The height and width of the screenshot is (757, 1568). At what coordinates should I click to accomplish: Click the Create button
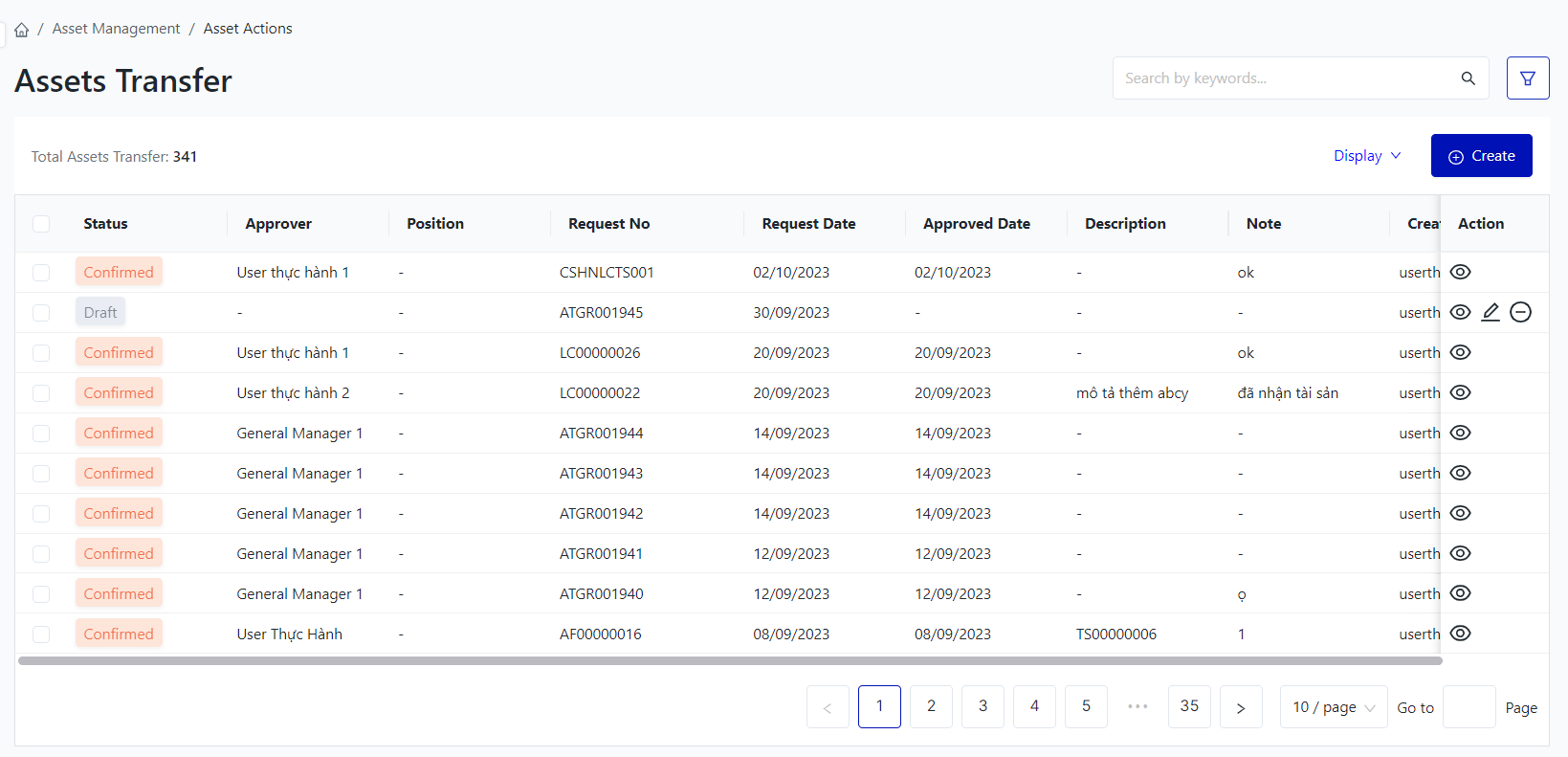click(1481, 156)
